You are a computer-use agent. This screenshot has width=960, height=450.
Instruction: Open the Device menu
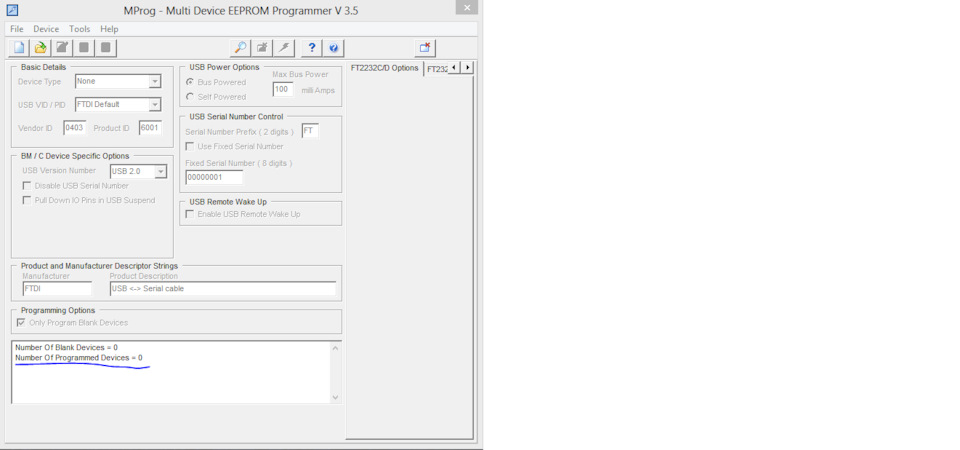pos(46,29)
